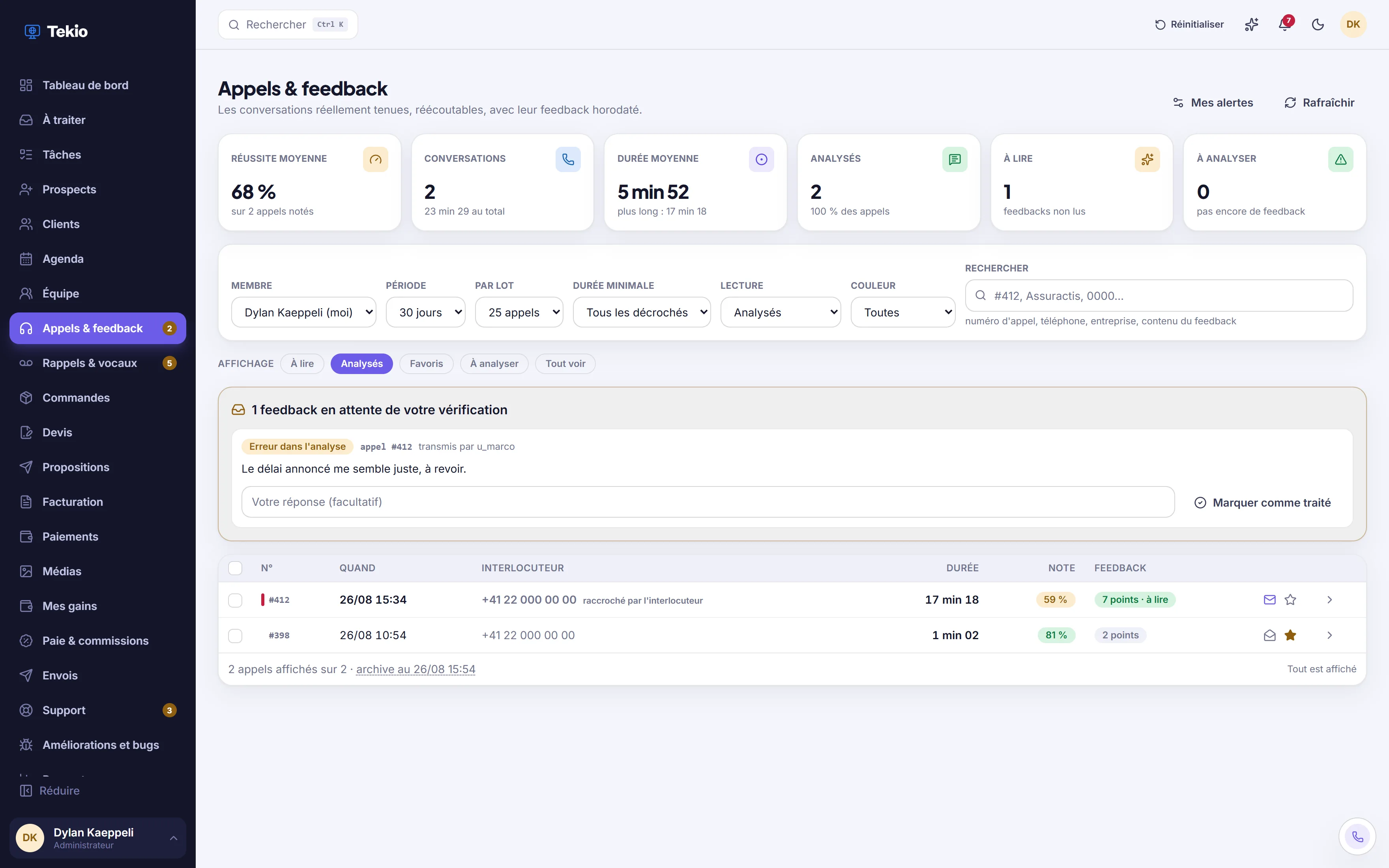Open the Clients section
The image size is (1389, 868).
[x=97, y=224]
